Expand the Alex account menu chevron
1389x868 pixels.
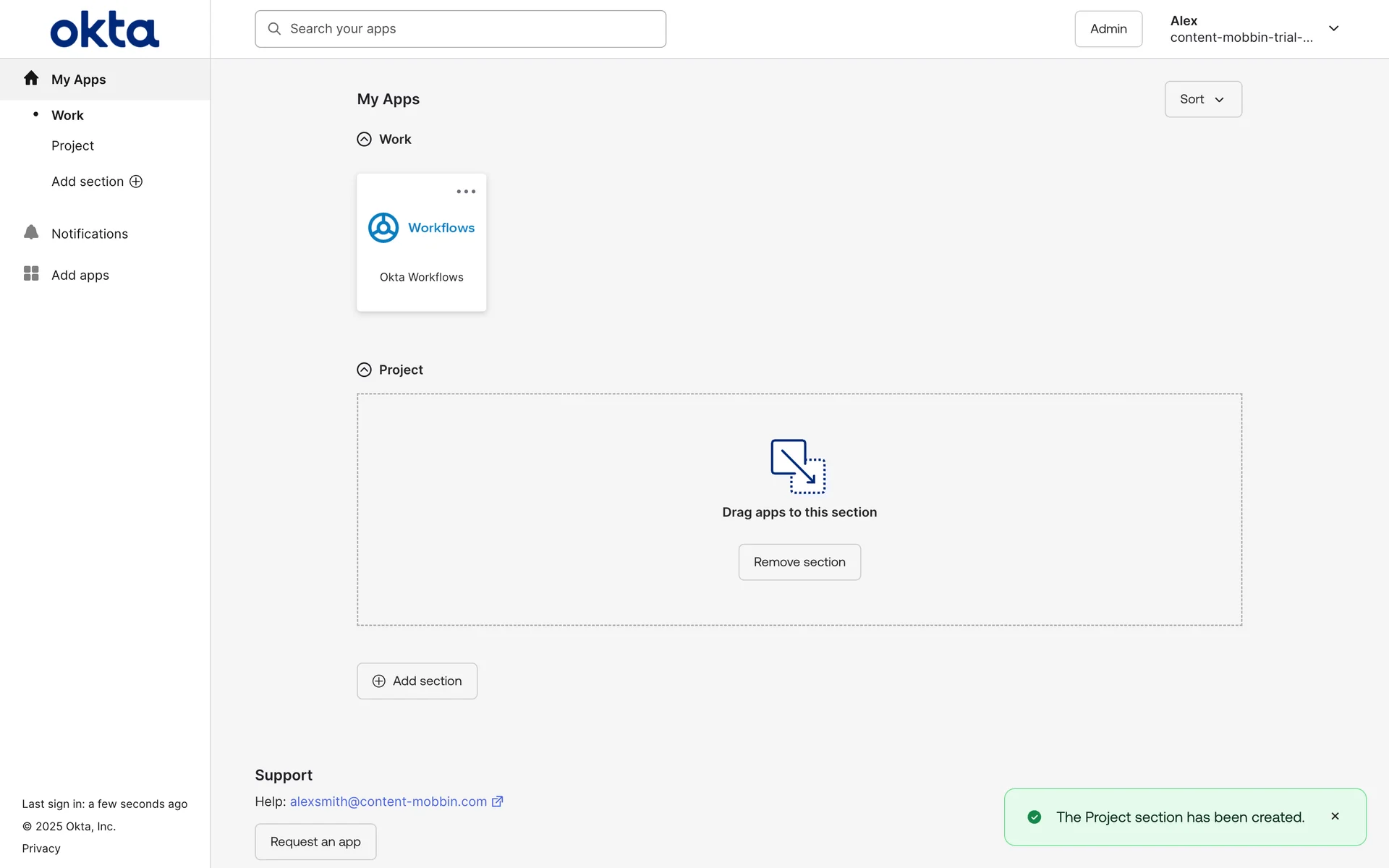(x=1333, y=29)
